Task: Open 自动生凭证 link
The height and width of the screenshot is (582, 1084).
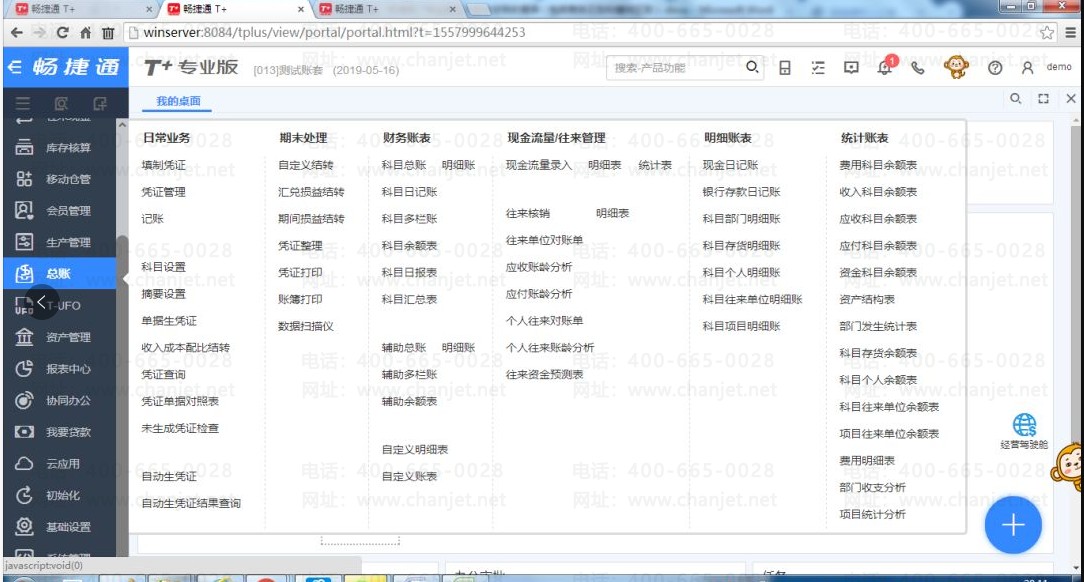Action: [169, 476]
